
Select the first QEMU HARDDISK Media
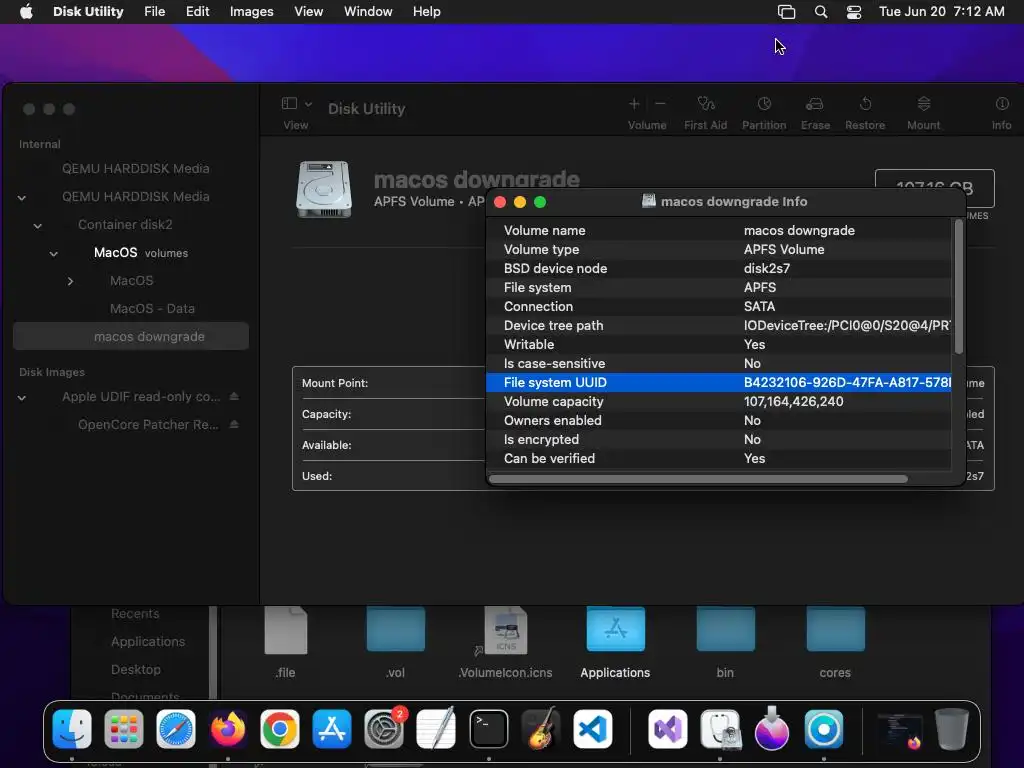tap(135, 168)
